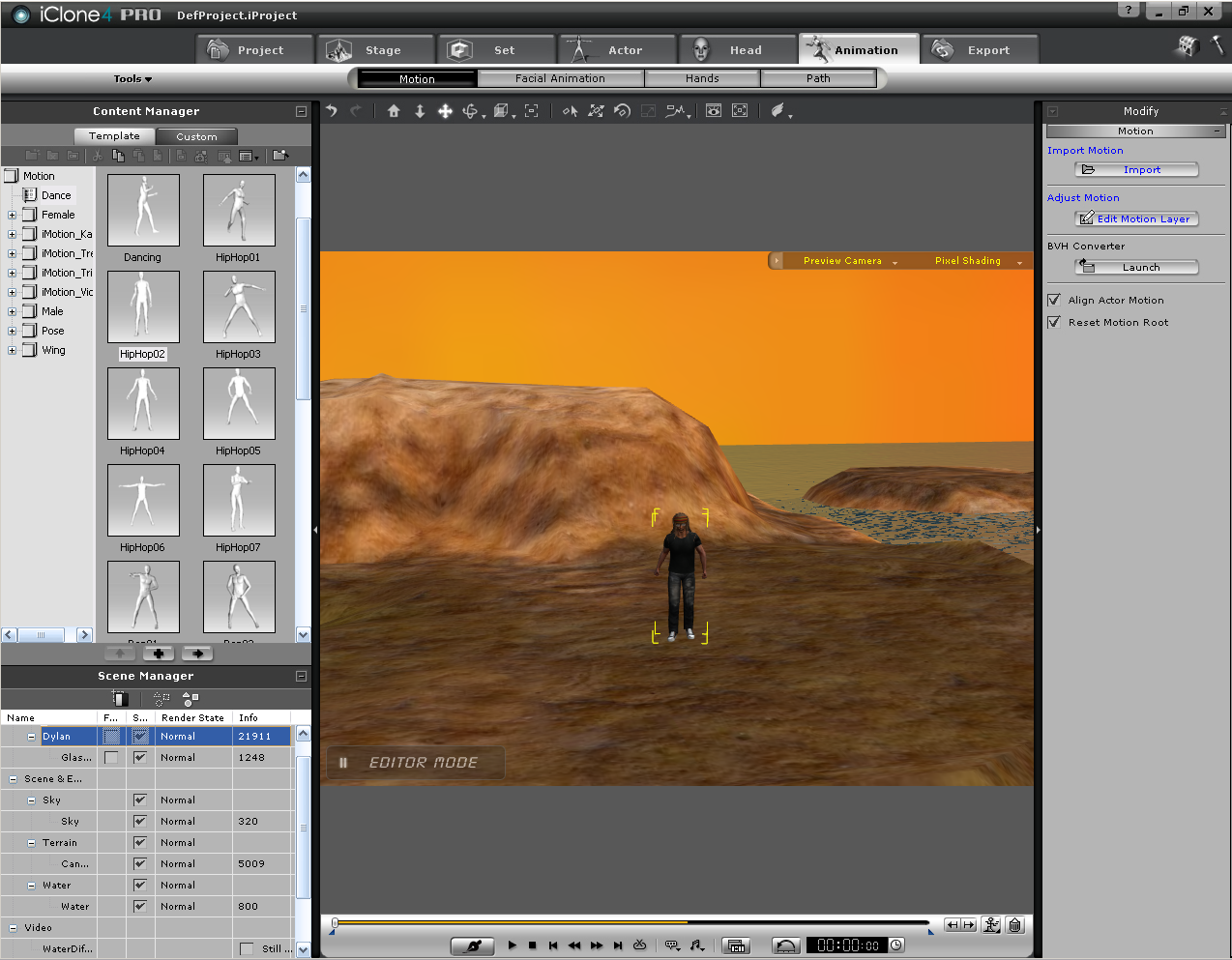The height and width of the screenshot is (960, 1232).
Task: Click the Edit Motion Layer button
Action: (1136, 218)
